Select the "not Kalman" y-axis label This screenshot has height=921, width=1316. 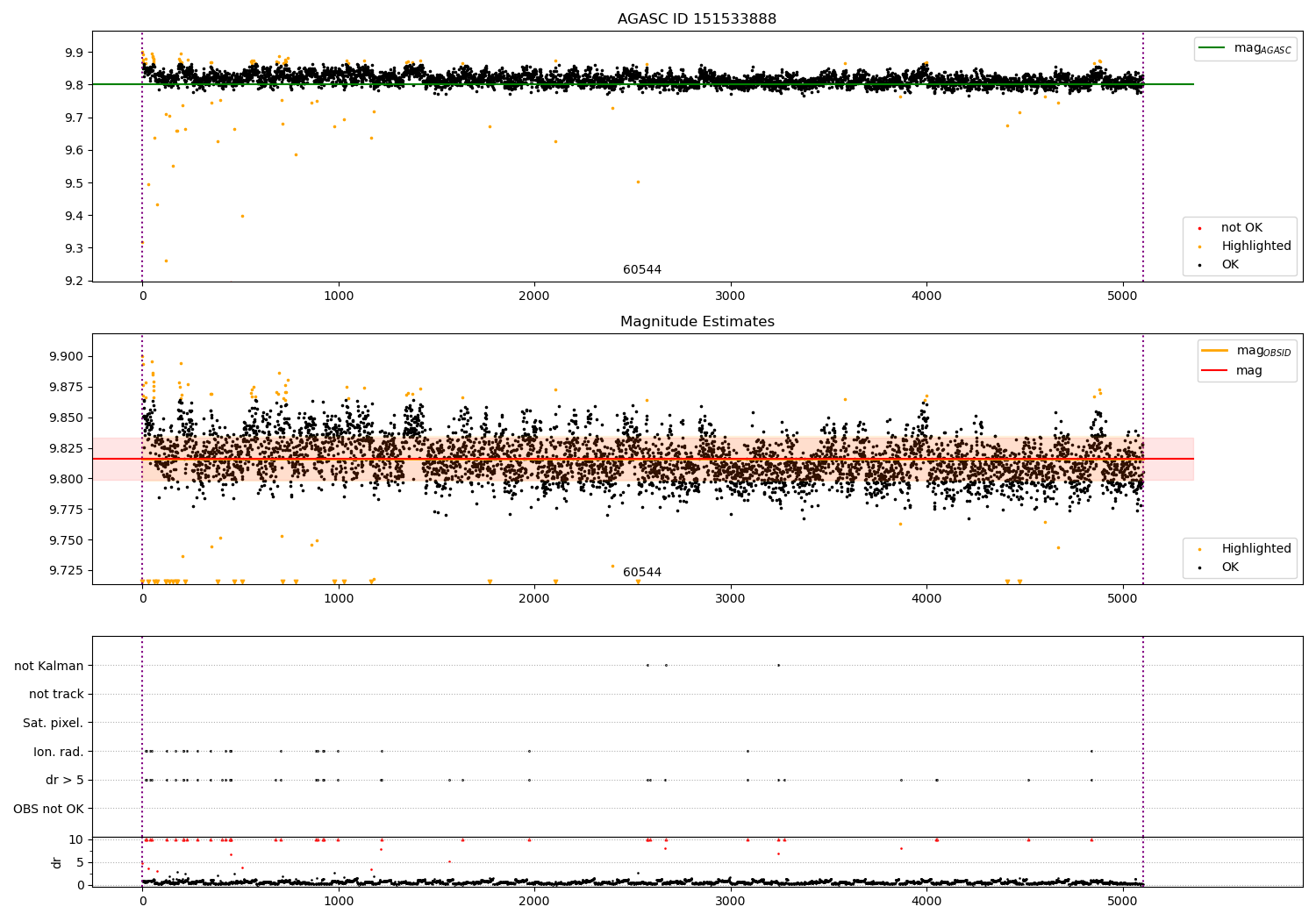tap(49, 666)
